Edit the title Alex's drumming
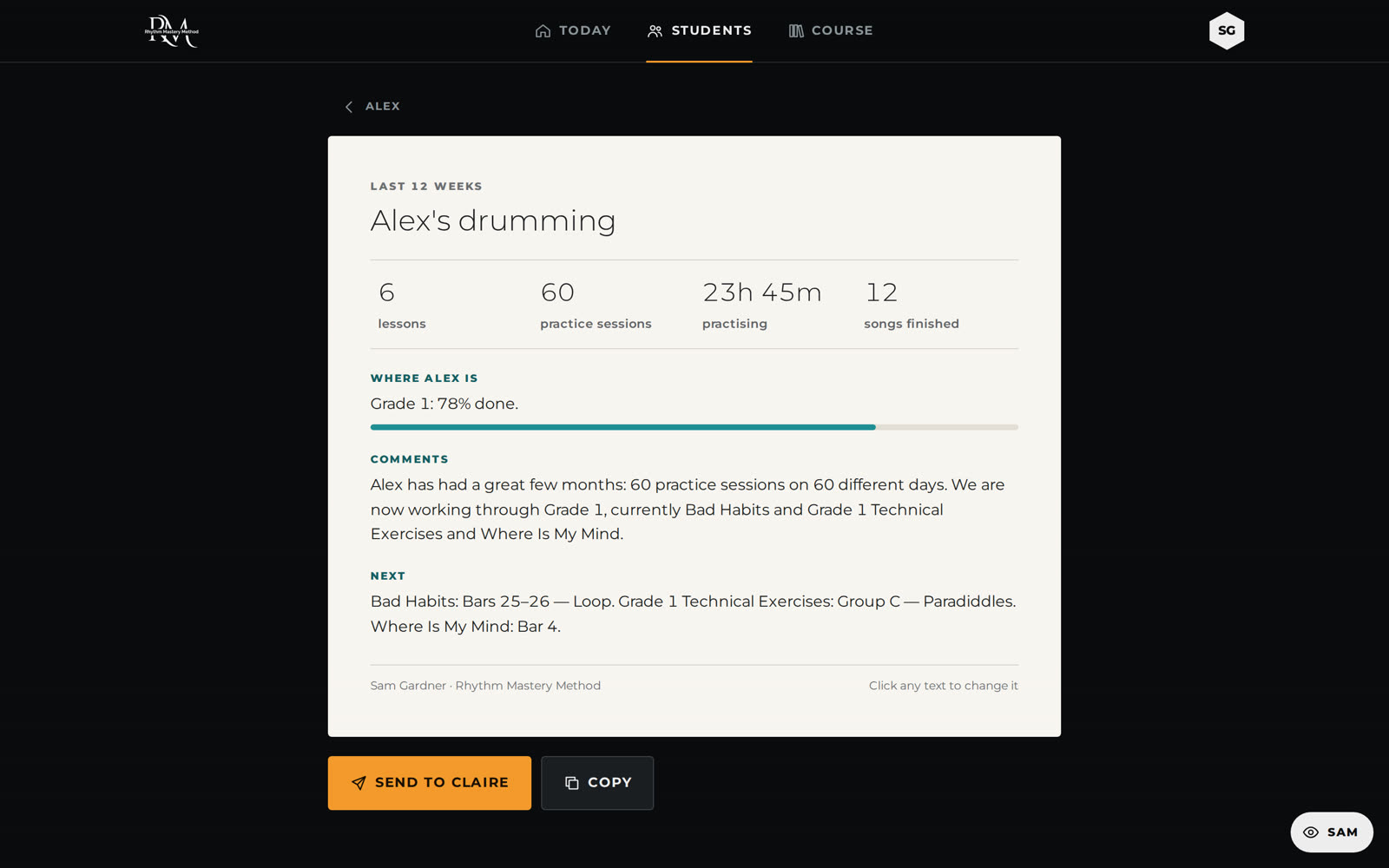 tap(493, 220)
